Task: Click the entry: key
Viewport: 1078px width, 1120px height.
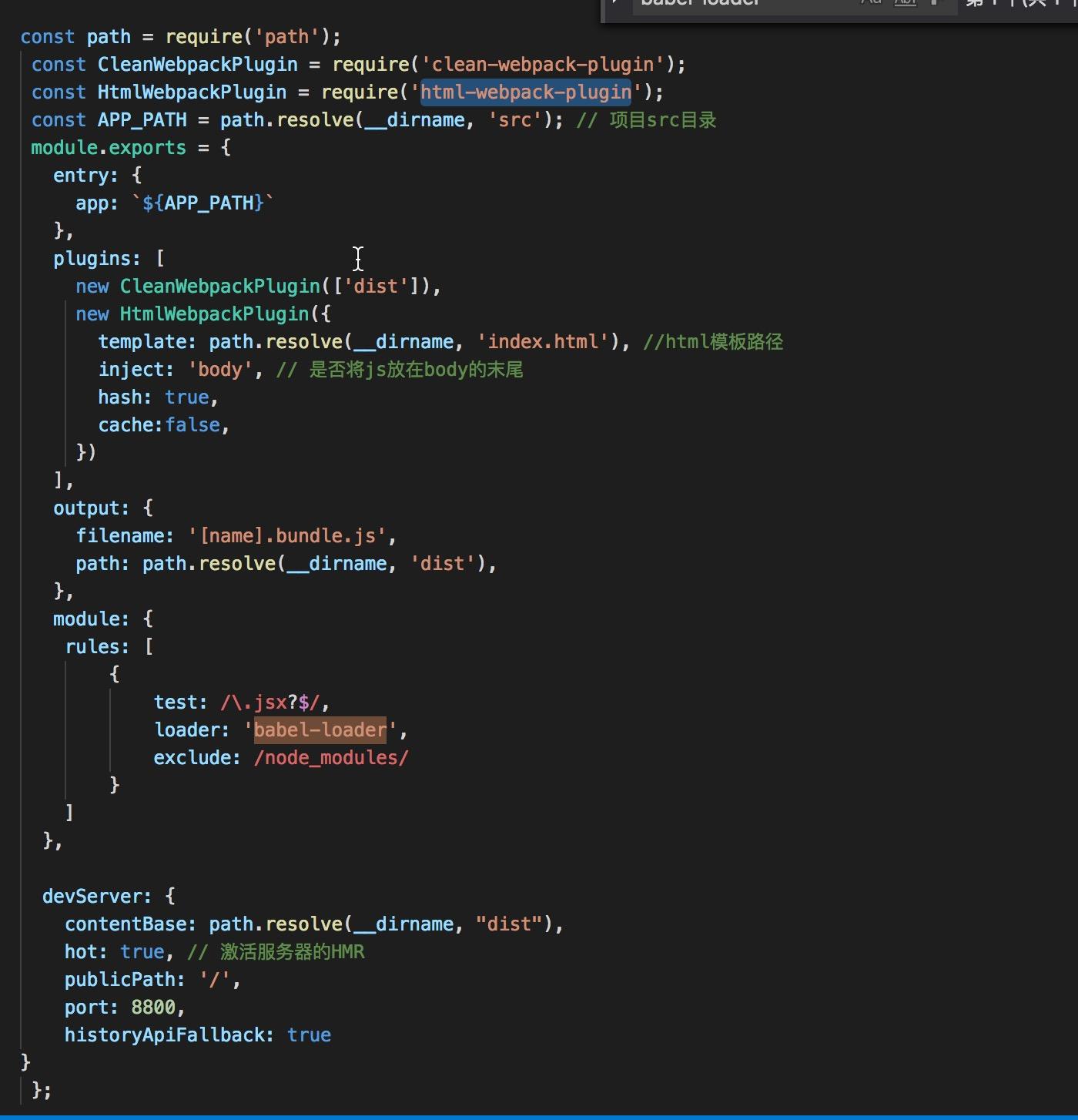Action: click(86, 176)
